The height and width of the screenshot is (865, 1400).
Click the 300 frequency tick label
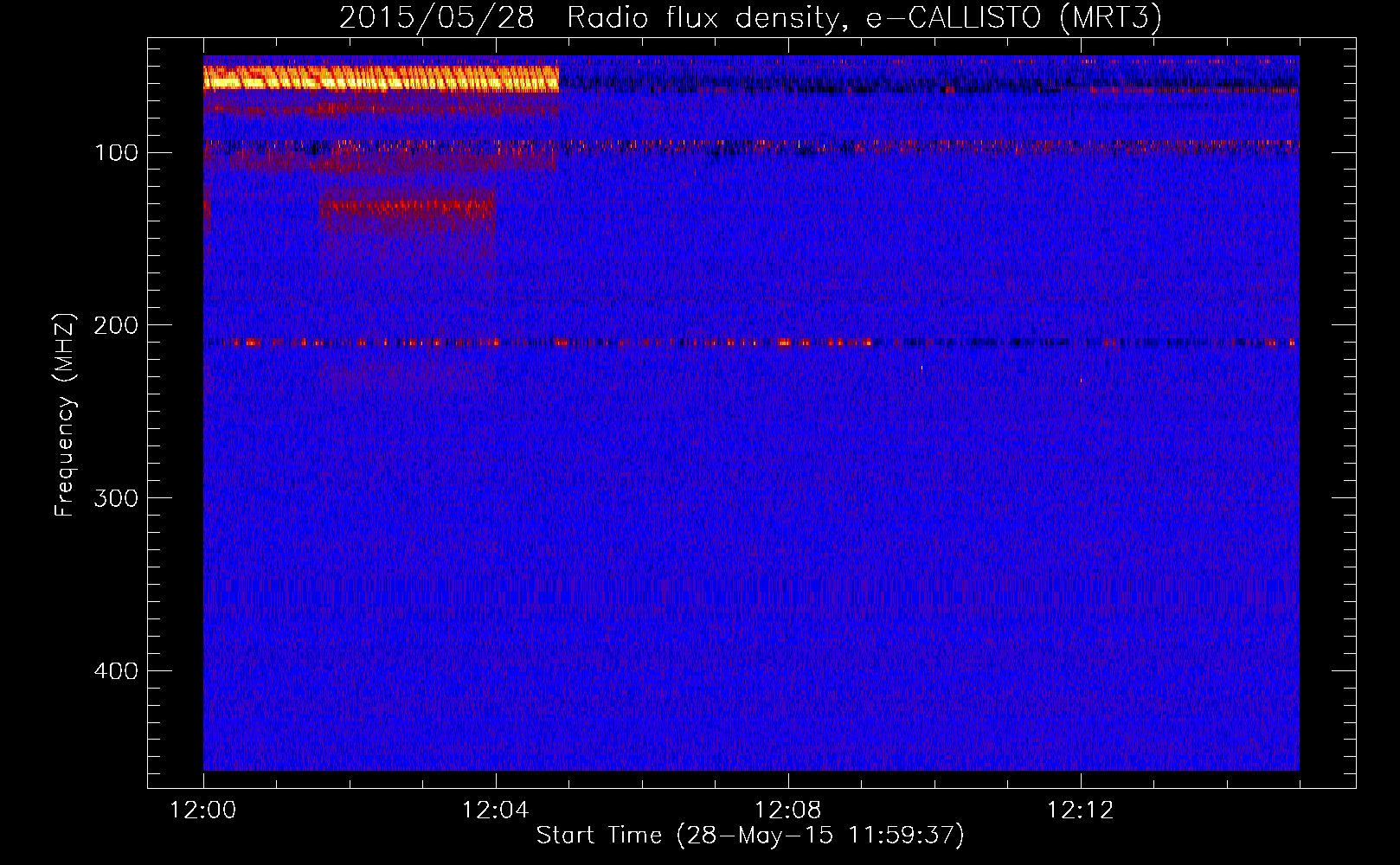[116, 498]
